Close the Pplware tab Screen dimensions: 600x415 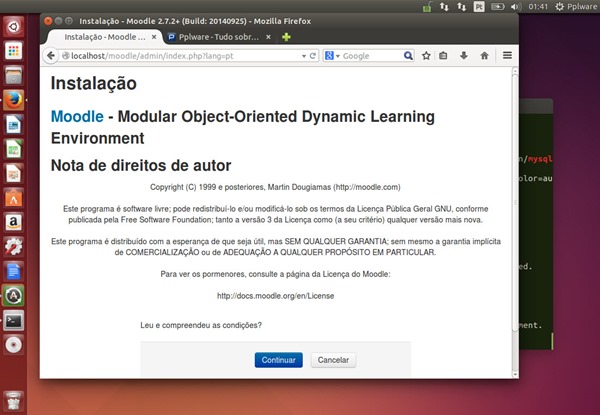tap(268, 37)
